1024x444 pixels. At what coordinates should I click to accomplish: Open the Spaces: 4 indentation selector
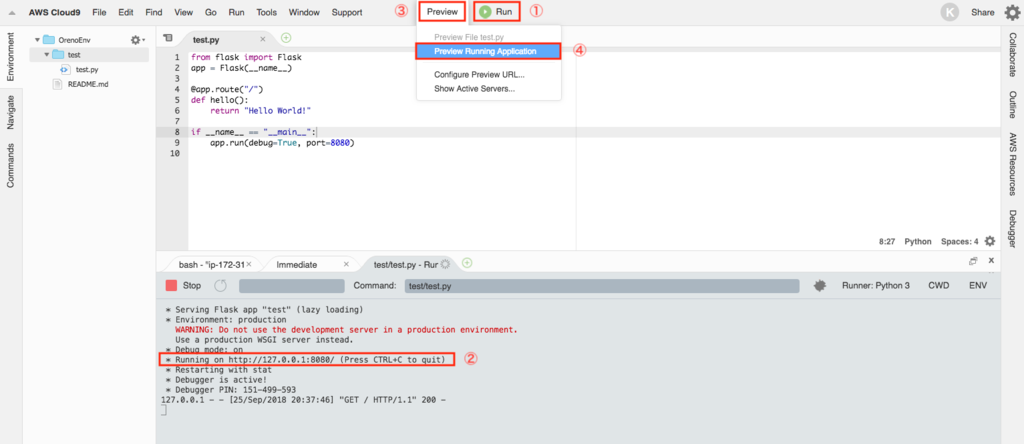click(959, 241)
